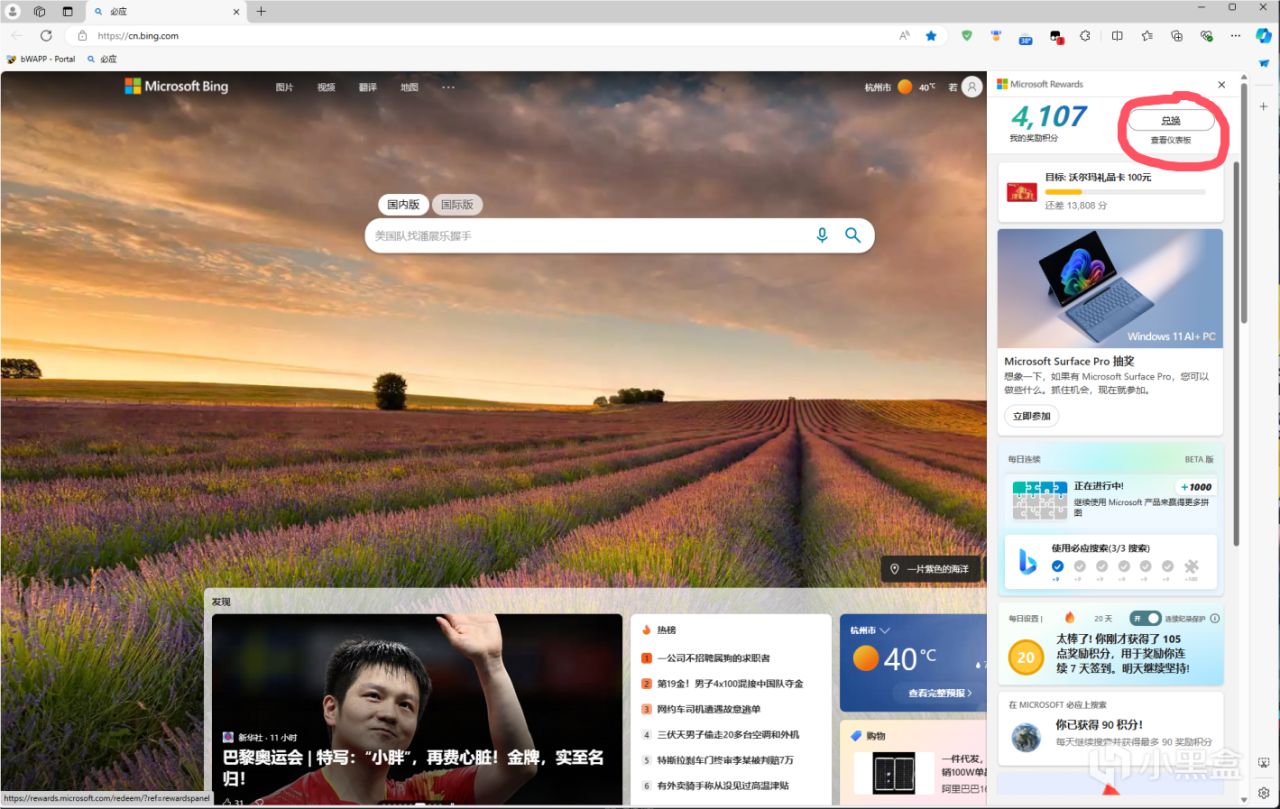This screenshot has height=809, width=1280.
Task: Open the 巴黎奥运会 featured news image
Action: coord(417,709)
